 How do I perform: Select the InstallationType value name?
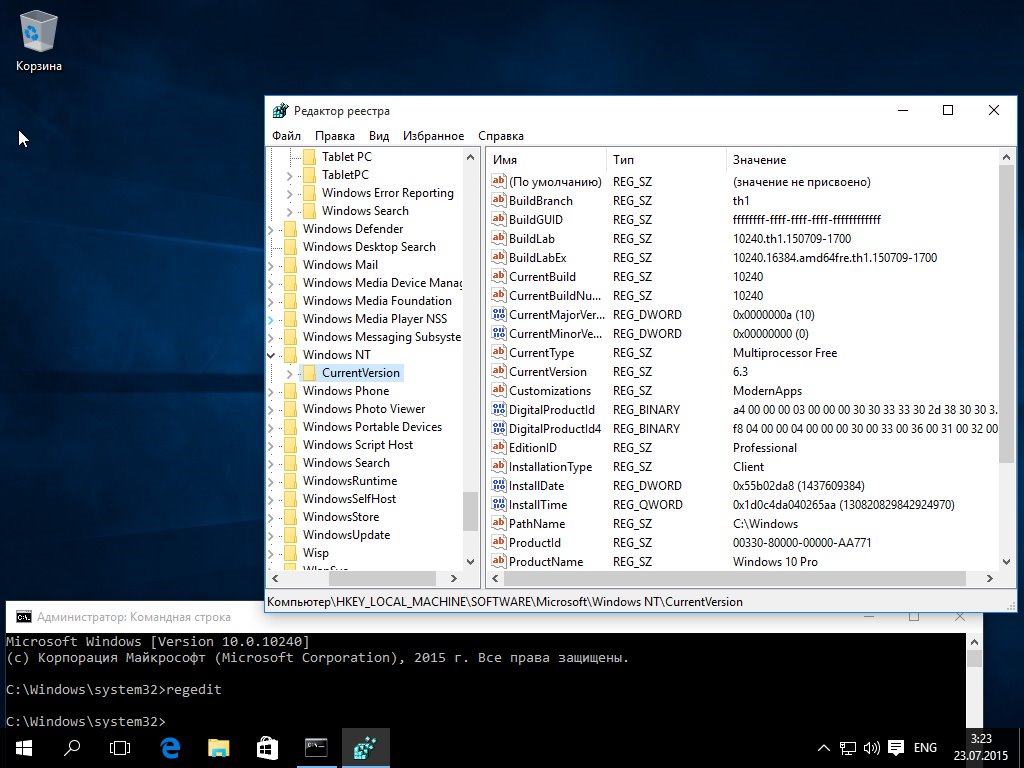551,466
